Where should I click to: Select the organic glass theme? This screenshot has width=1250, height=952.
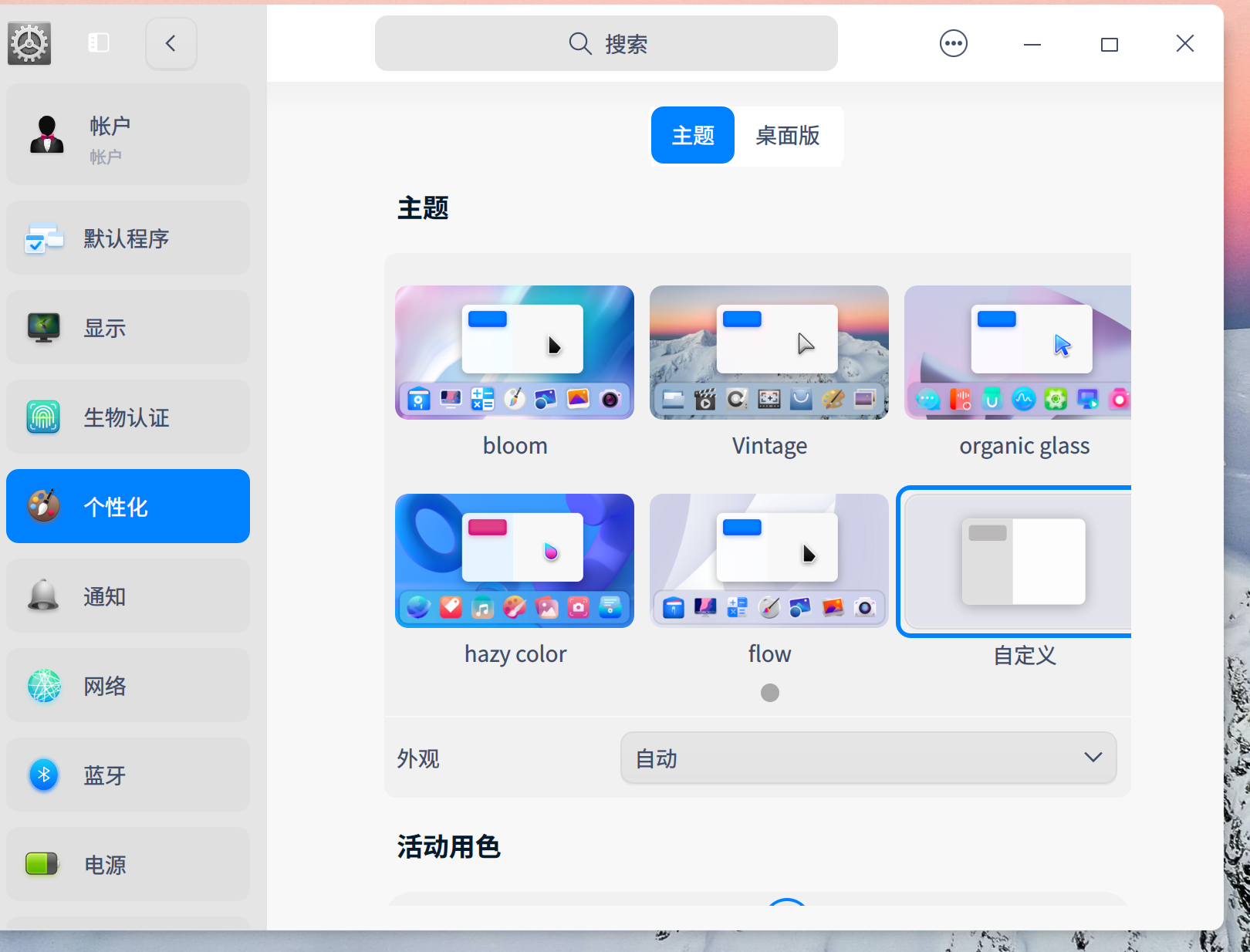[x=1017, y=353]
